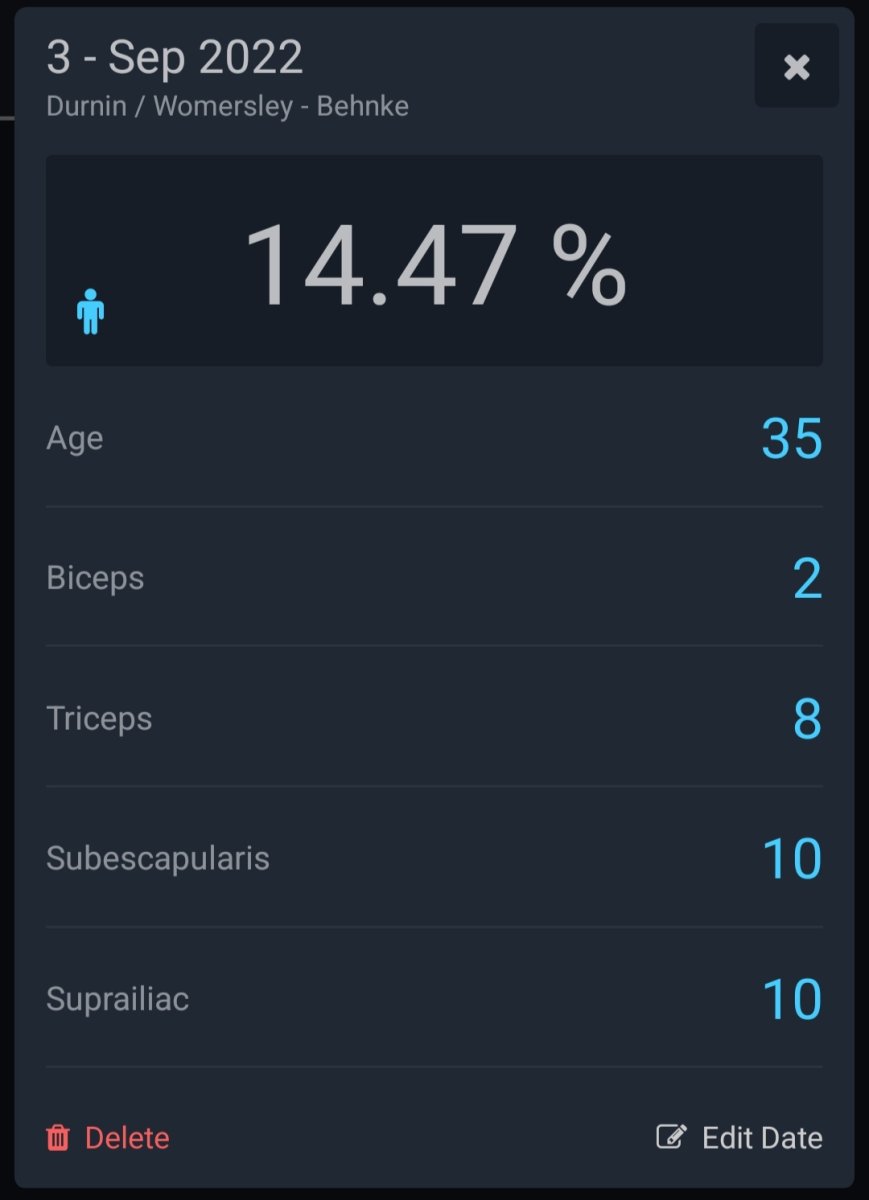Select the Subescapularis value 10
This screenshot has width=869, height=1200.
[791, 859]
